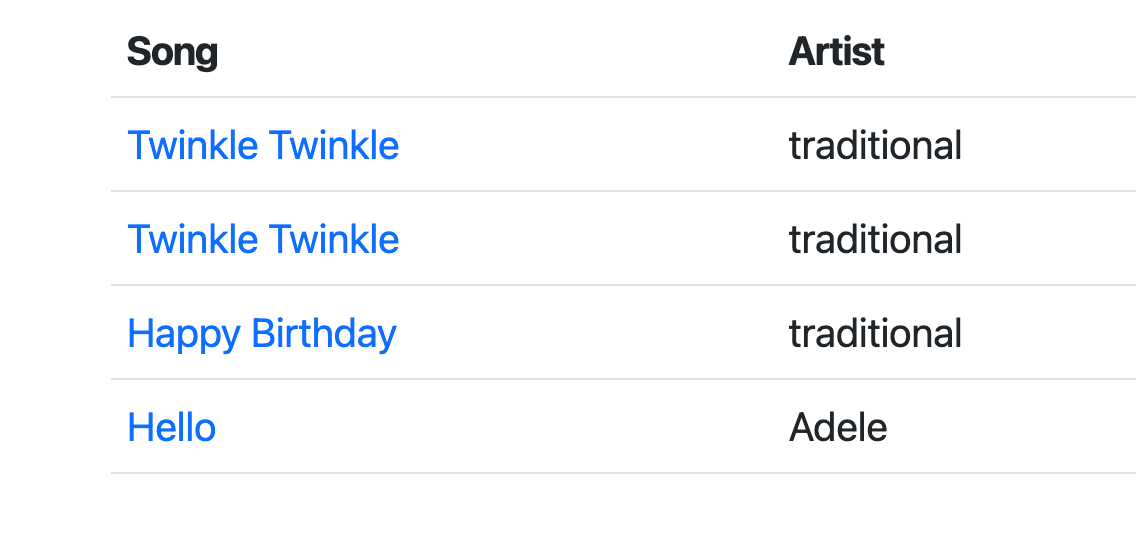
Task: Click blank area in the Happy Birthday row
Action: (590, 334)
